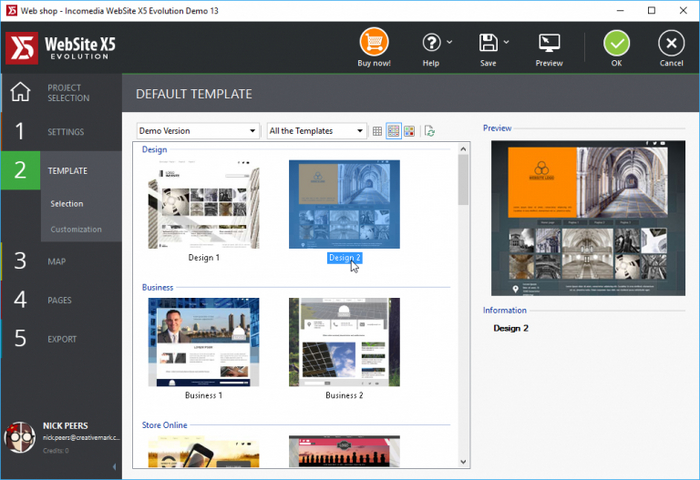Click the Save floppy disk icon
This screenshot has width=700, height=480.
pos(488,43)
